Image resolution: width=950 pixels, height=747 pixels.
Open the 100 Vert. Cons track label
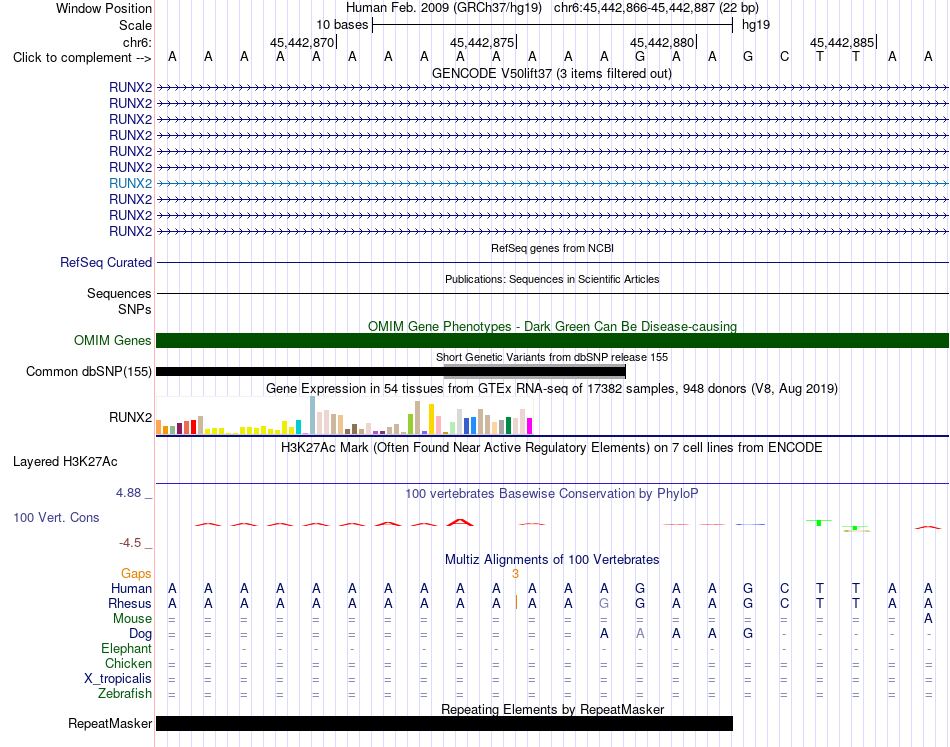pos(56,517)
